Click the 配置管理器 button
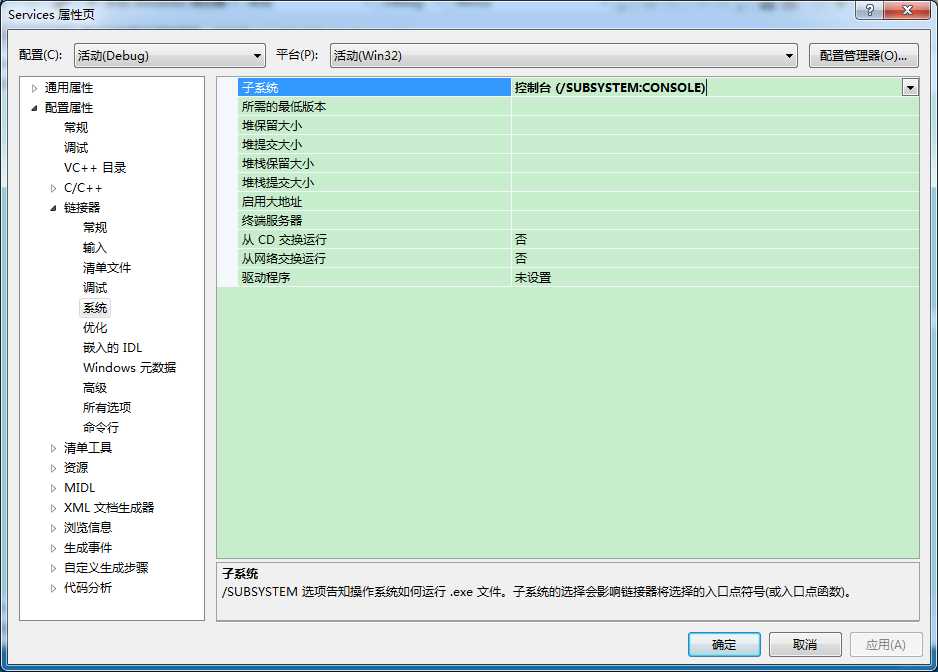 (863, 56)
